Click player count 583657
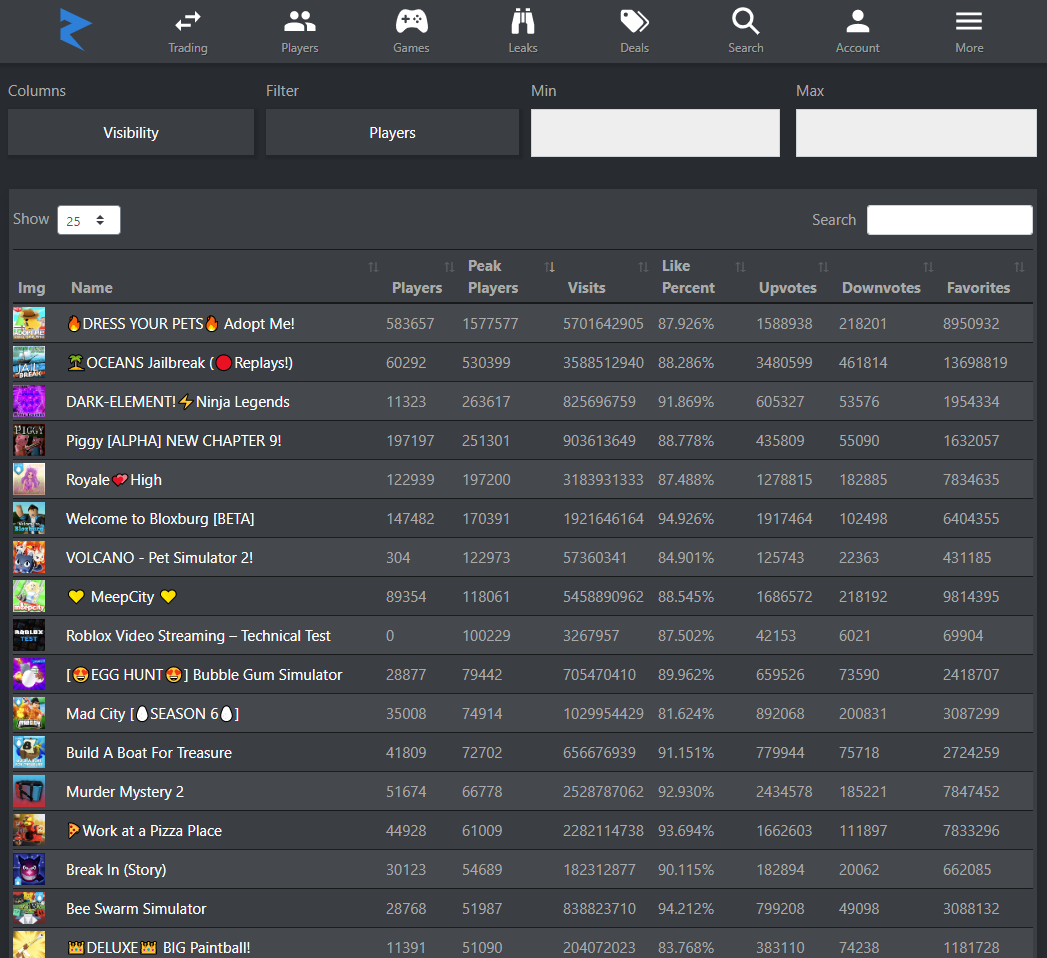 coord(410,324)
